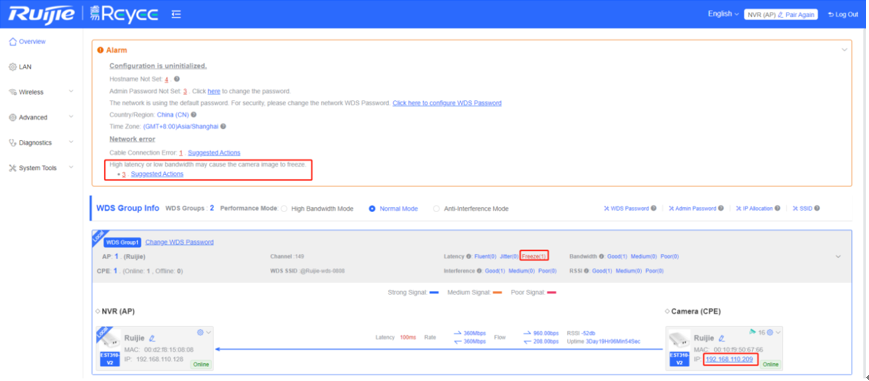The image size is (869, 381).
Task: Click the IP Allocation settings shortcut
Action: pos(754,209)
